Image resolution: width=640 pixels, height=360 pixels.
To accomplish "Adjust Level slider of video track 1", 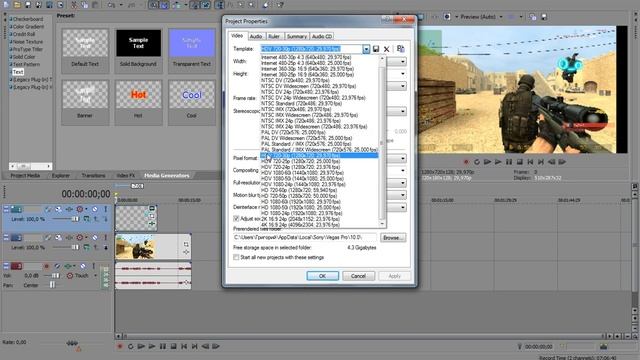I will coord(75,219).
